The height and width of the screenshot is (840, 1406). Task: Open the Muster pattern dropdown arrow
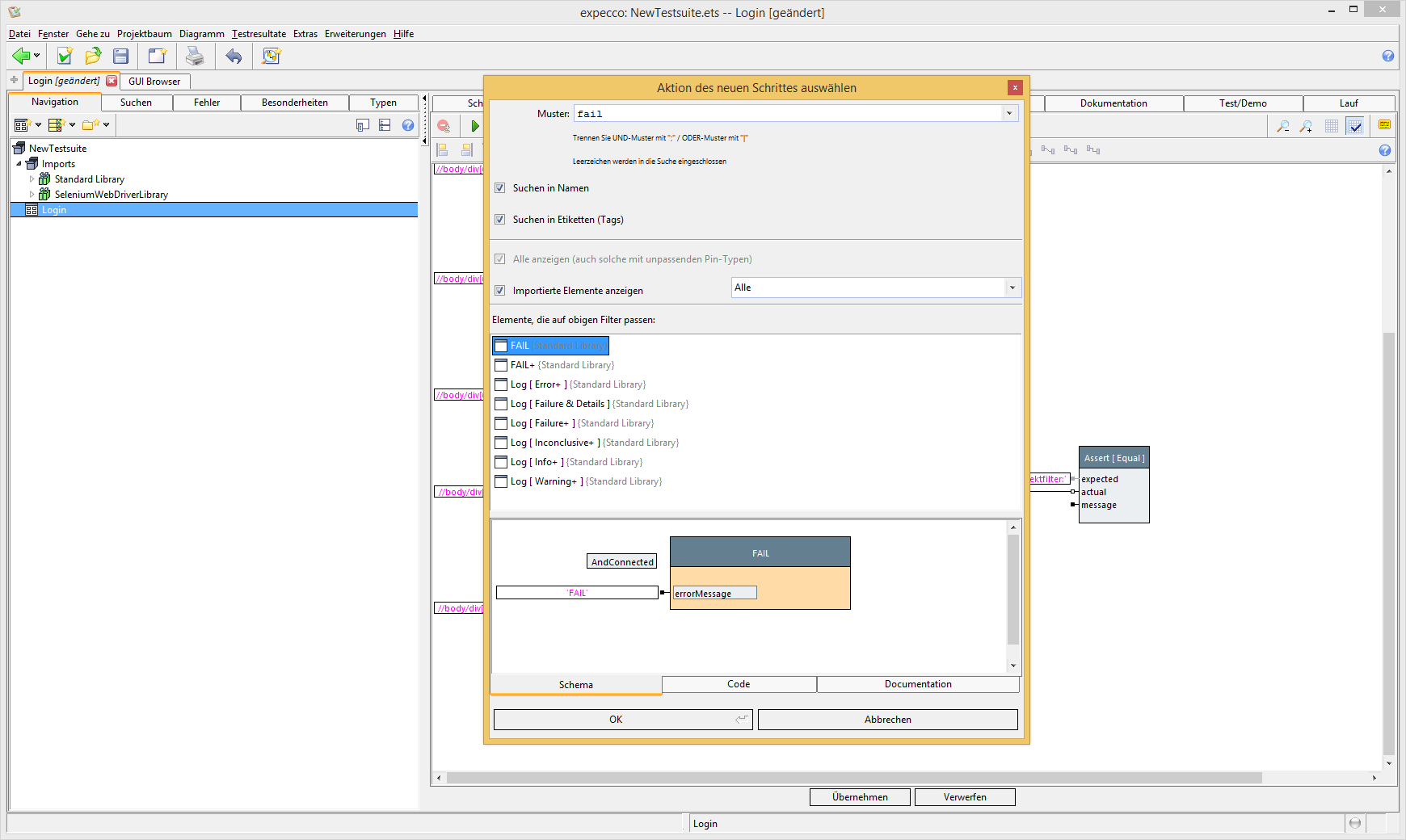(1009, 114)
